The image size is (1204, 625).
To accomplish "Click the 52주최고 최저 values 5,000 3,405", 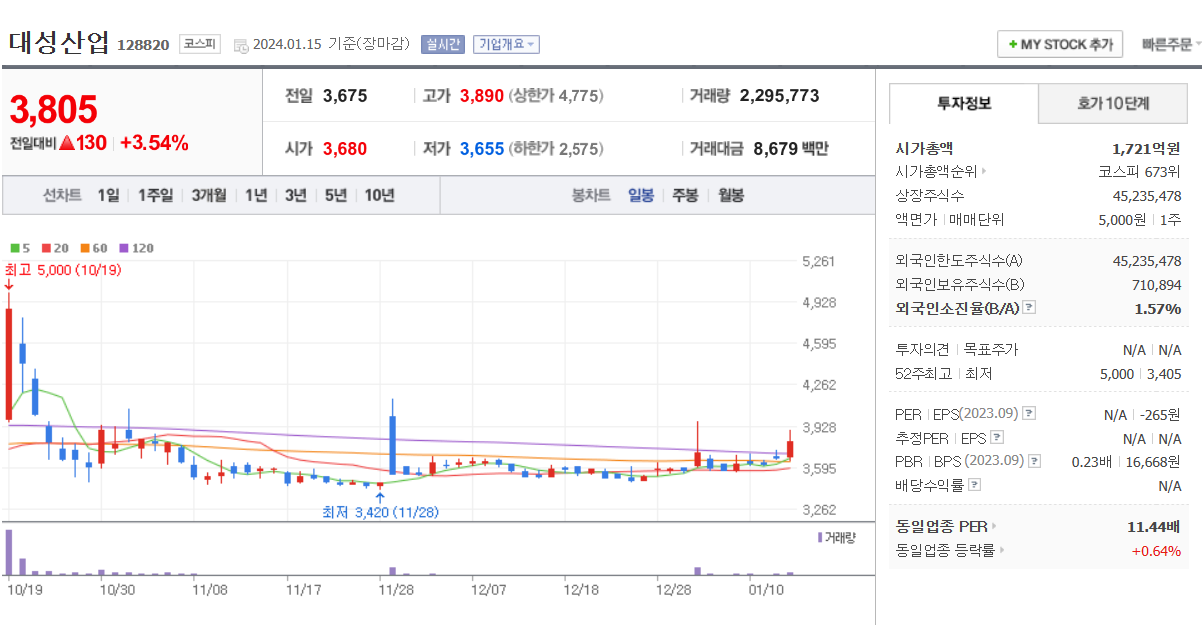I will pos(1140,373).
